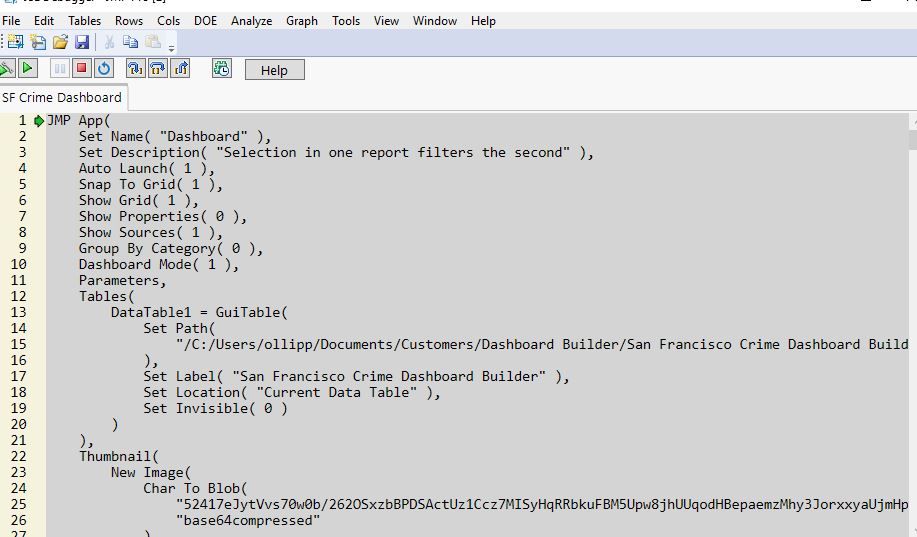The image size is (917, 537).
Task: Open the Analyze menu
Action: [x=251, y=21]
